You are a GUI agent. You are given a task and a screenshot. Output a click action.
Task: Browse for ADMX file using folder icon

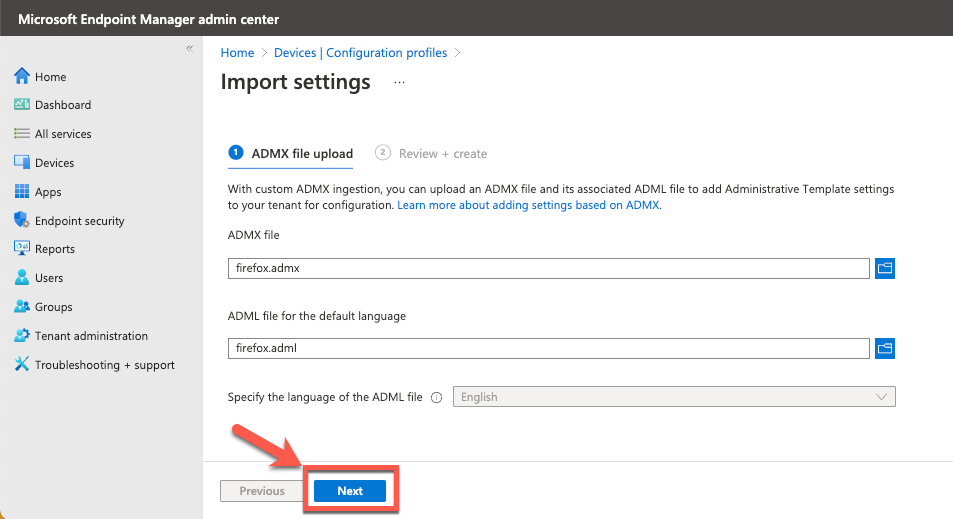tap(885, 268)
